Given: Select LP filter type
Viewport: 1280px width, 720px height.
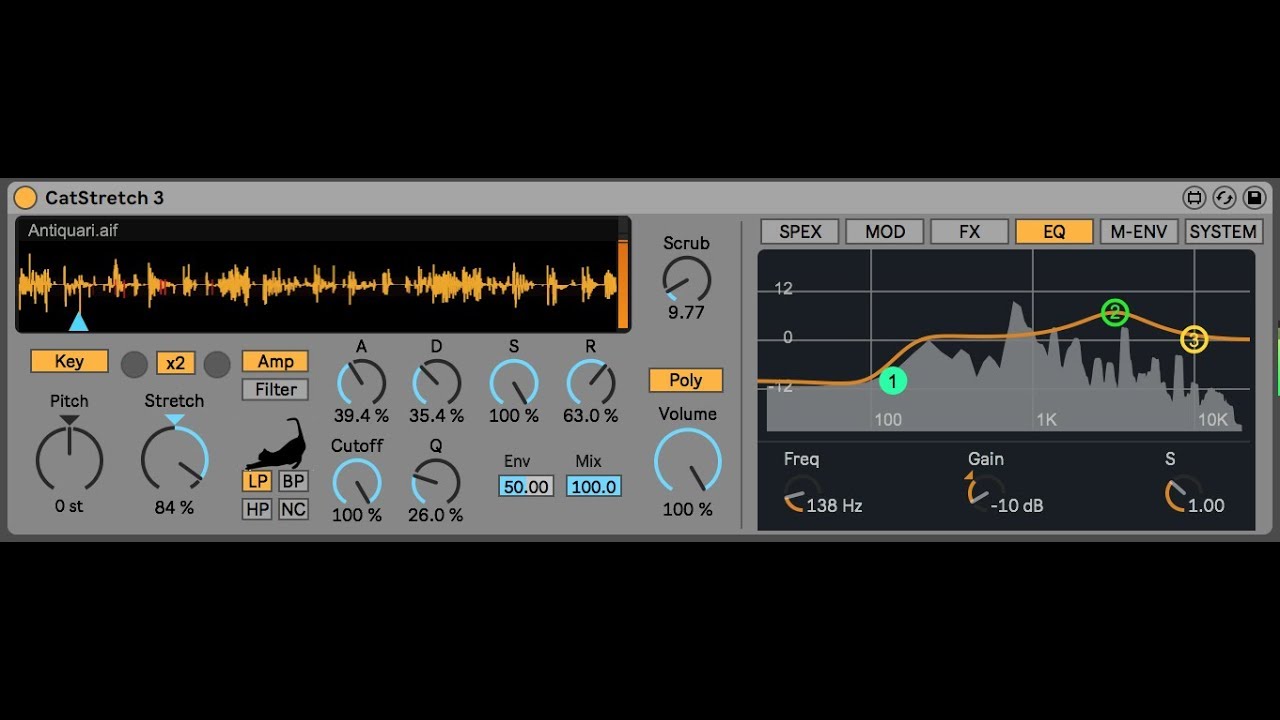Looking at the screenshot, I should [x=258, y=481].
